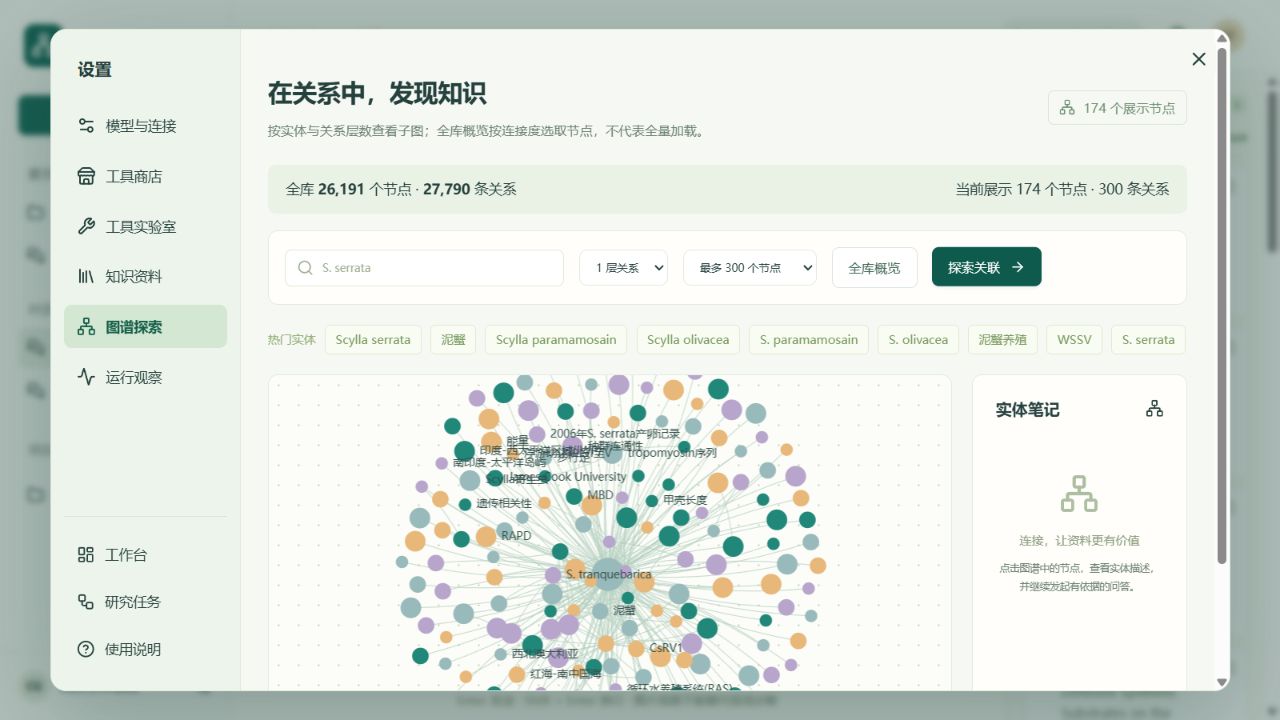The height and width of the screenshot is (720, 1280).
Task: Open 运行观察 section
Action: tap(145, 377)
